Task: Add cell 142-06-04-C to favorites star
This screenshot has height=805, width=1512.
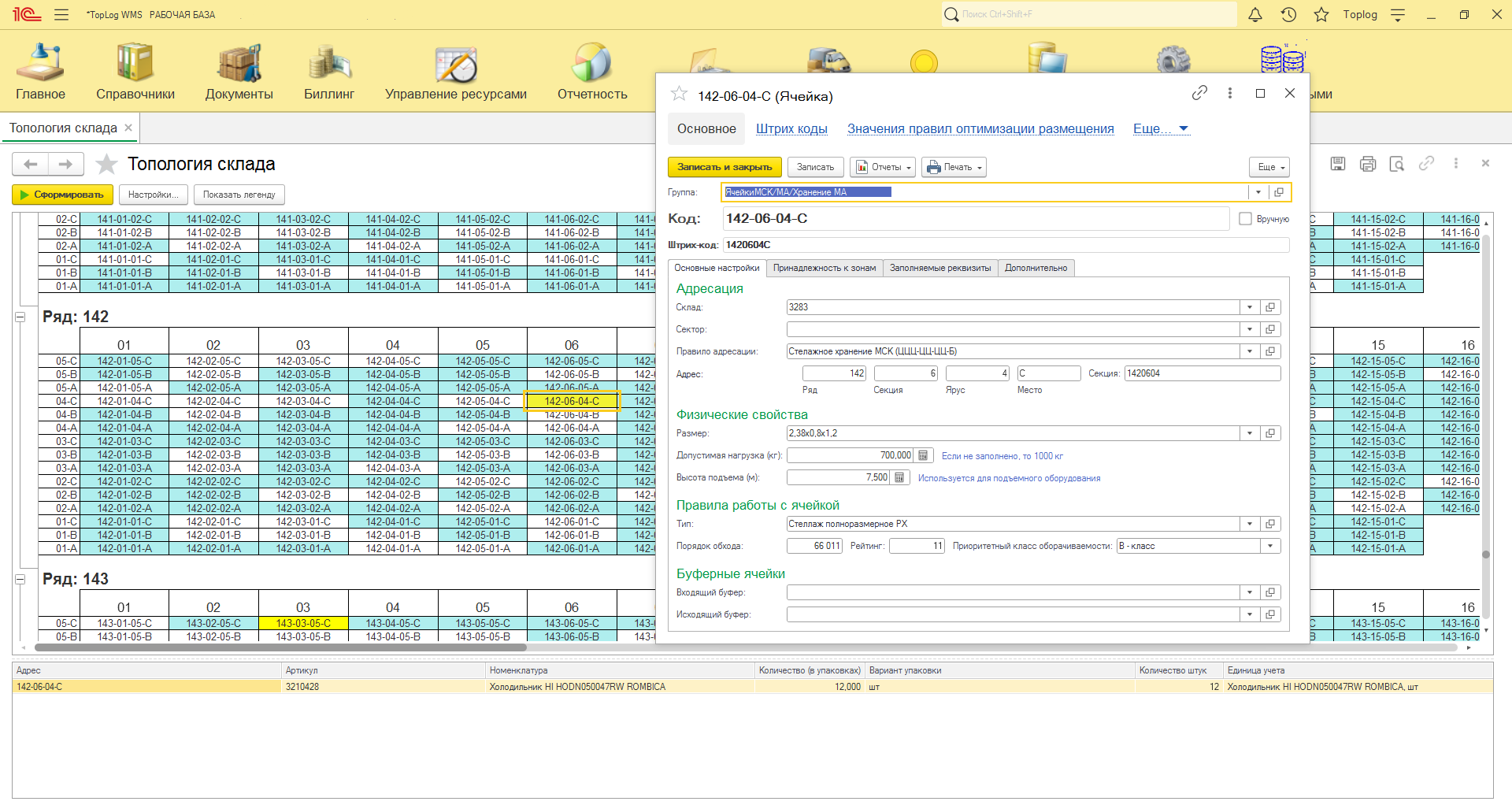Action: (679, 95)
